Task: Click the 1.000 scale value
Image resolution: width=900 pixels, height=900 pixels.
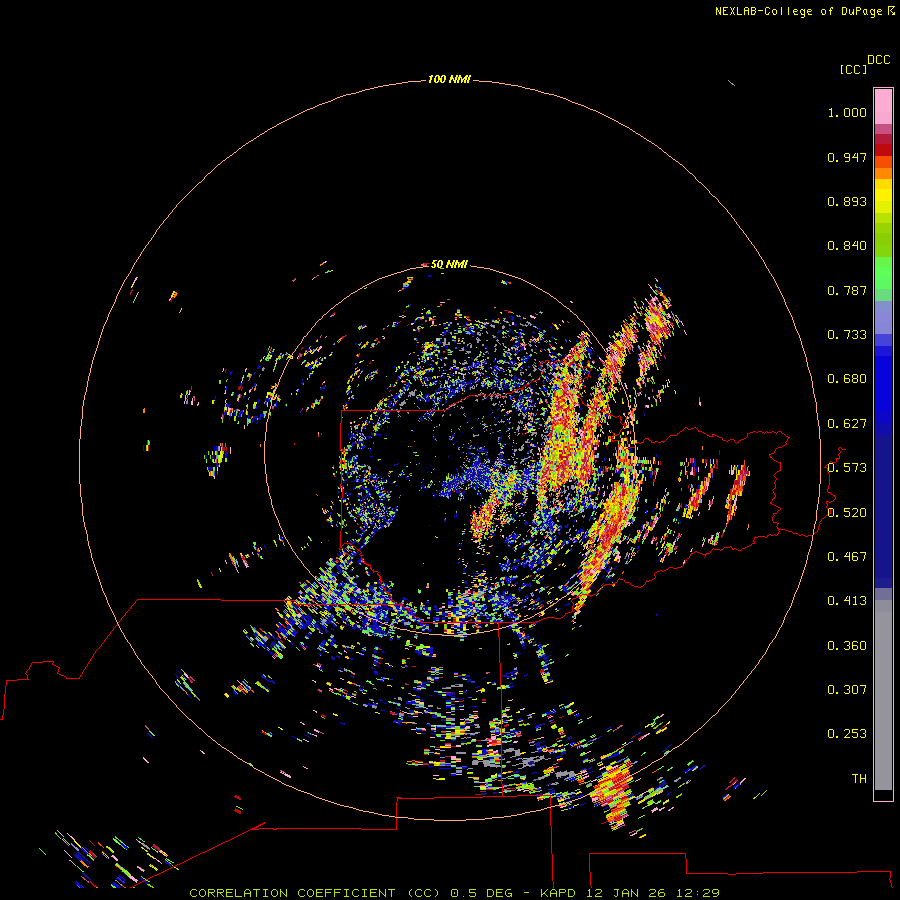Action: pos(847,112)
